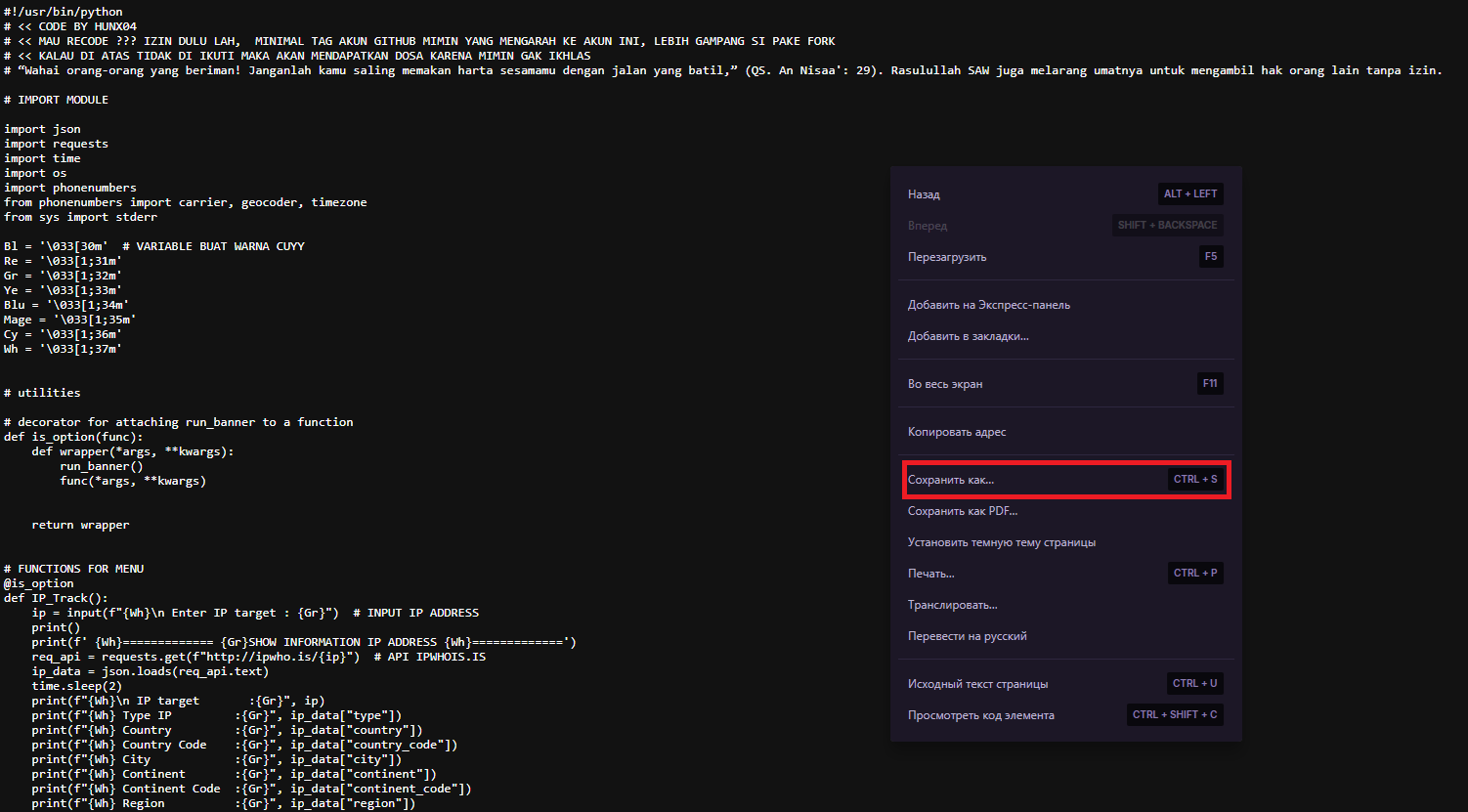1468x812 pixels.
Task: Select 'Транслировать...' to cast the page
Action: point(952,605)
